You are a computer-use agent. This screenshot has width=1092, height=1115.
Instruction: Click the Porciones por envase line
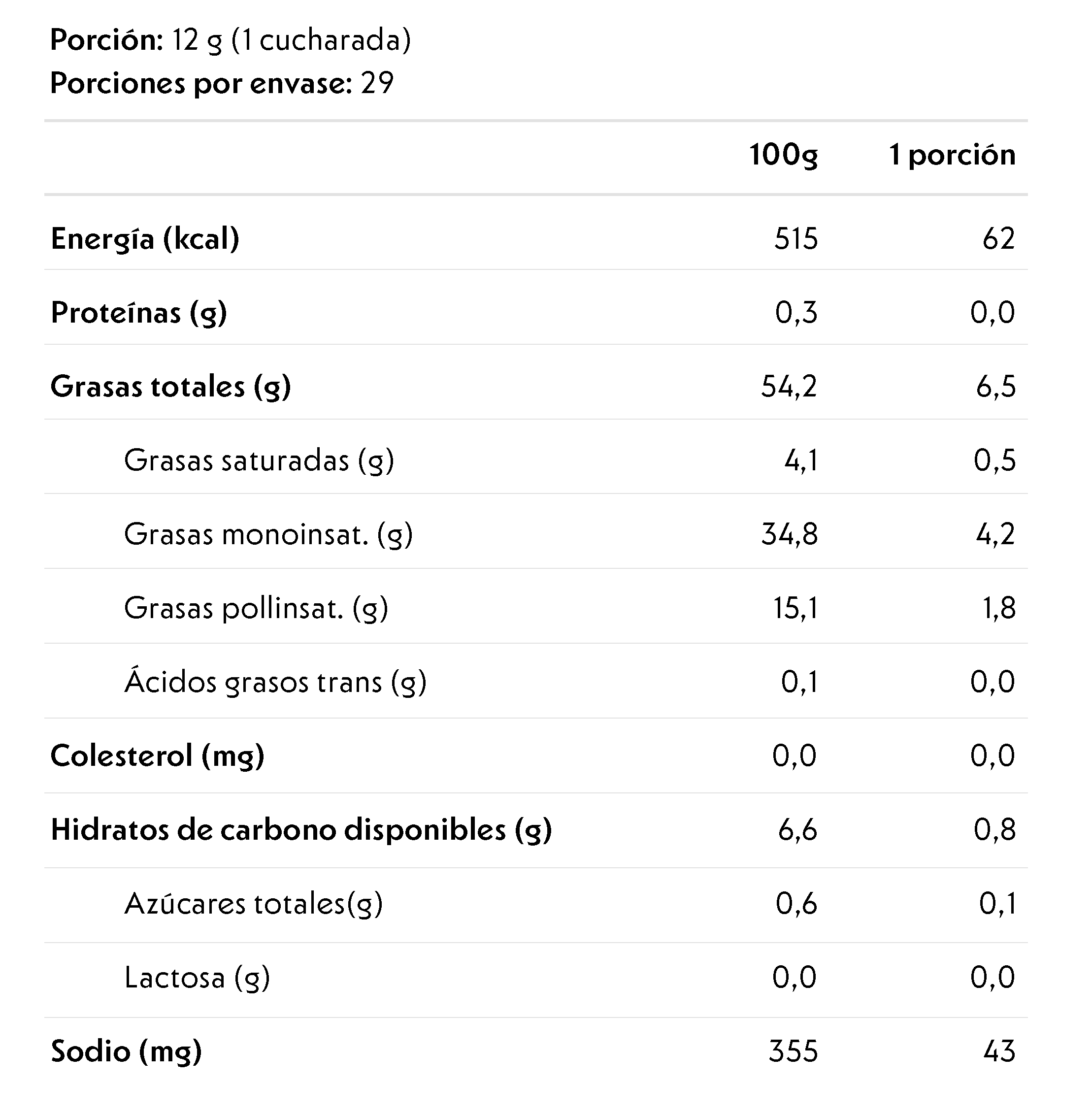coord(222,83)
